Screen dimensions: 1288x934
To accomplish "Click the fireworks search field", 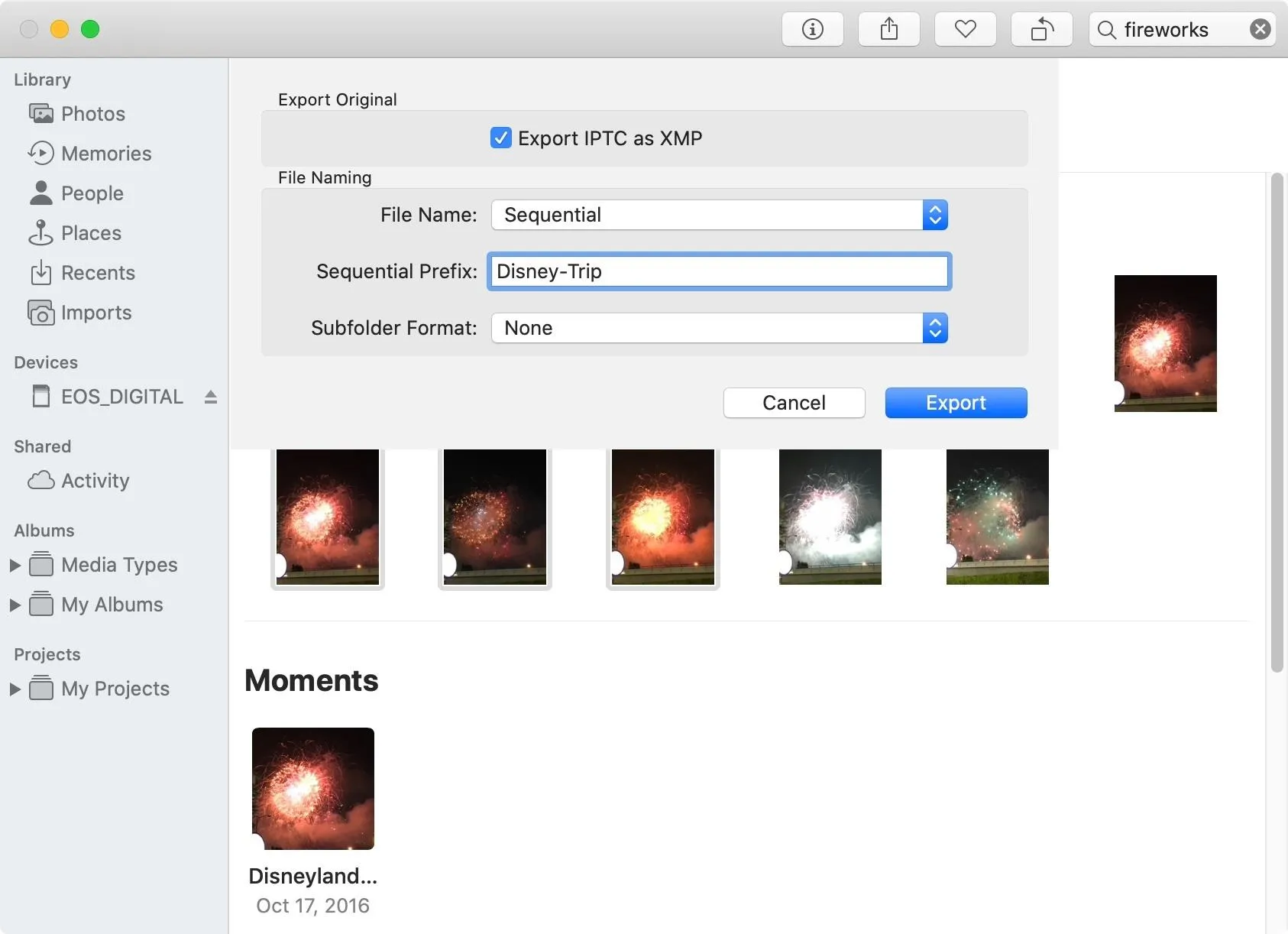I will tap(1183, 30).
